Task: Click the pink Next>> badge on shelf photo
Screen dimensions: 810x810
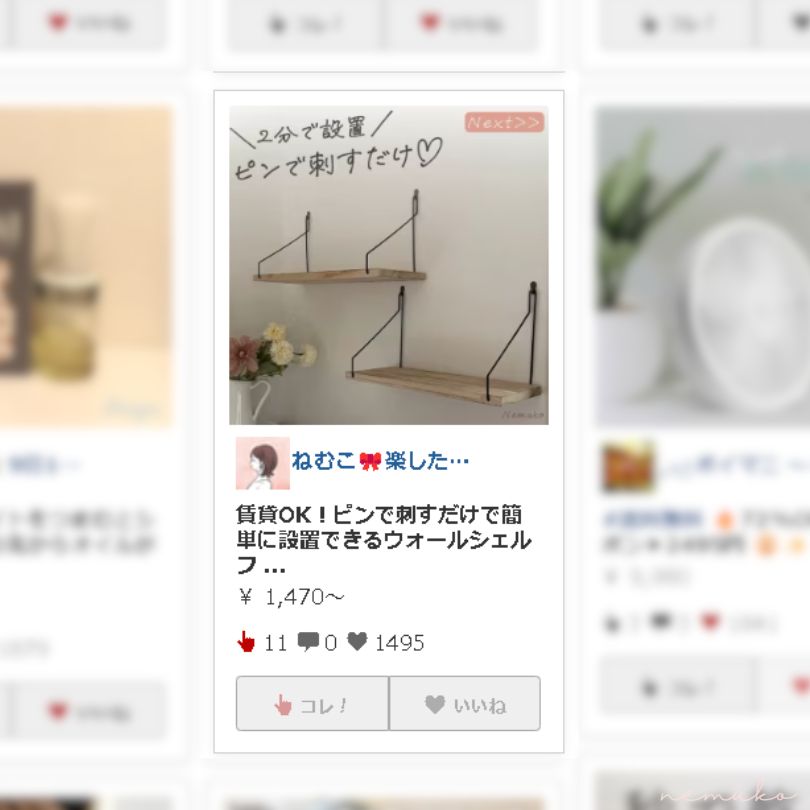Action: coord(504,122)
